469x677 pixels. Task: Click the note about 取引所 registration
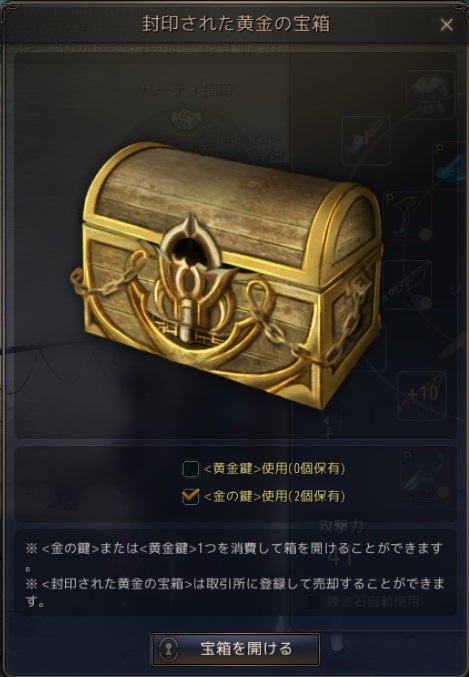pos(235,591)
